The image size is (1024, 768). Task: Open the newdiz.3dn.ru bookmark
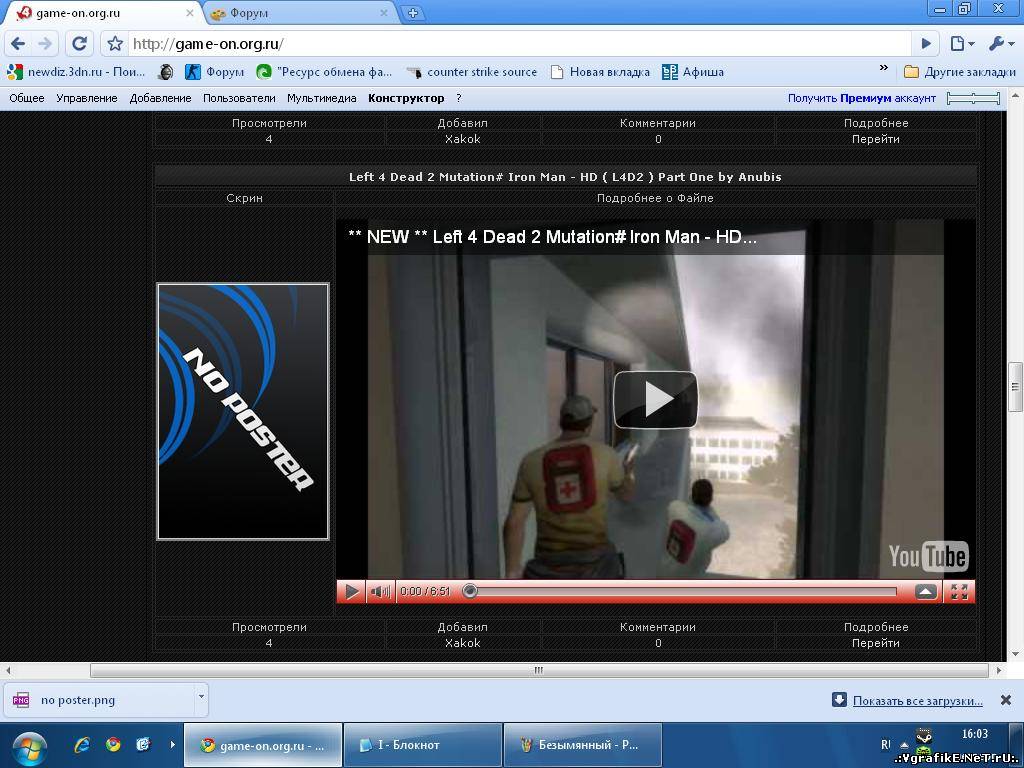coord(76,72)
